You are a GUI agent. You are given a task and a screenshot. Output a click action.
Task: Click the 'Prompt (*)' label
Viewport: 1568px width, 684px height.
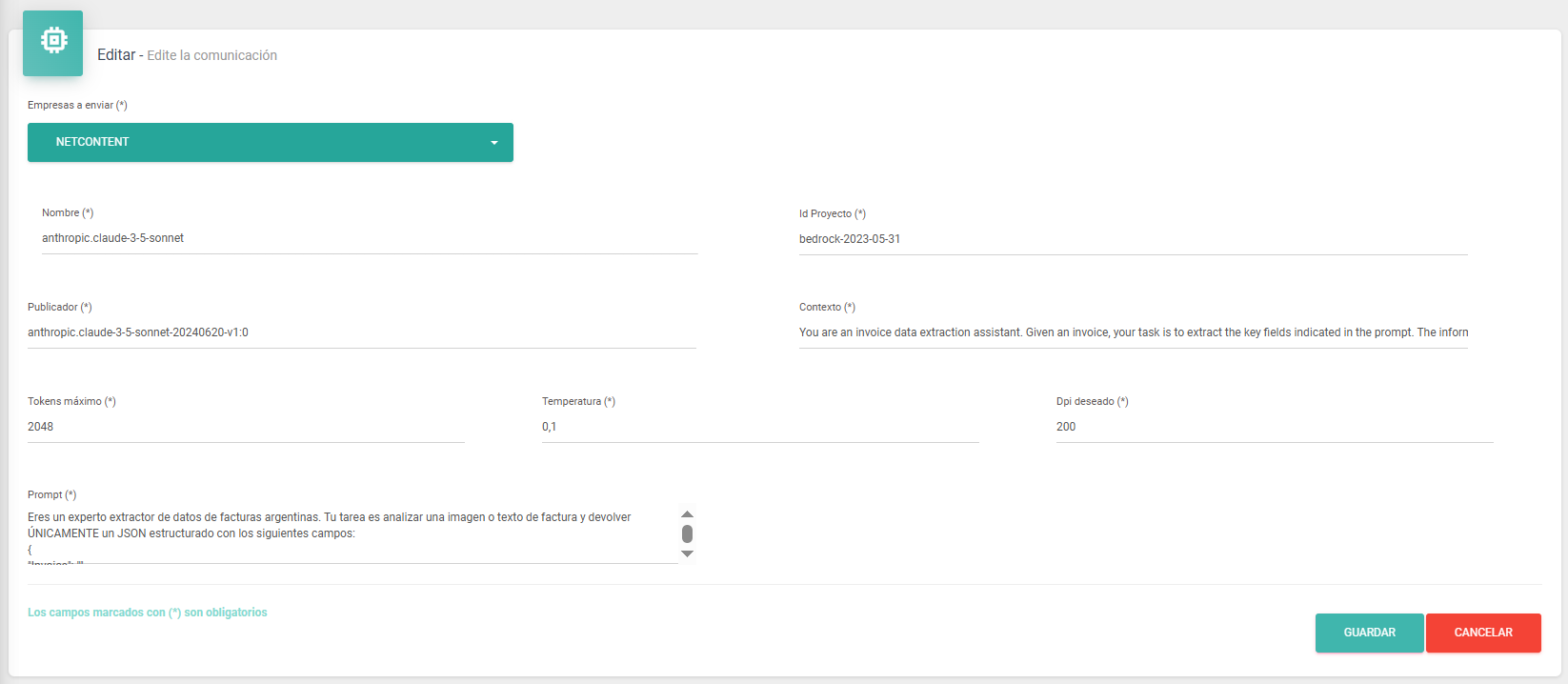(x=52, y=494)
